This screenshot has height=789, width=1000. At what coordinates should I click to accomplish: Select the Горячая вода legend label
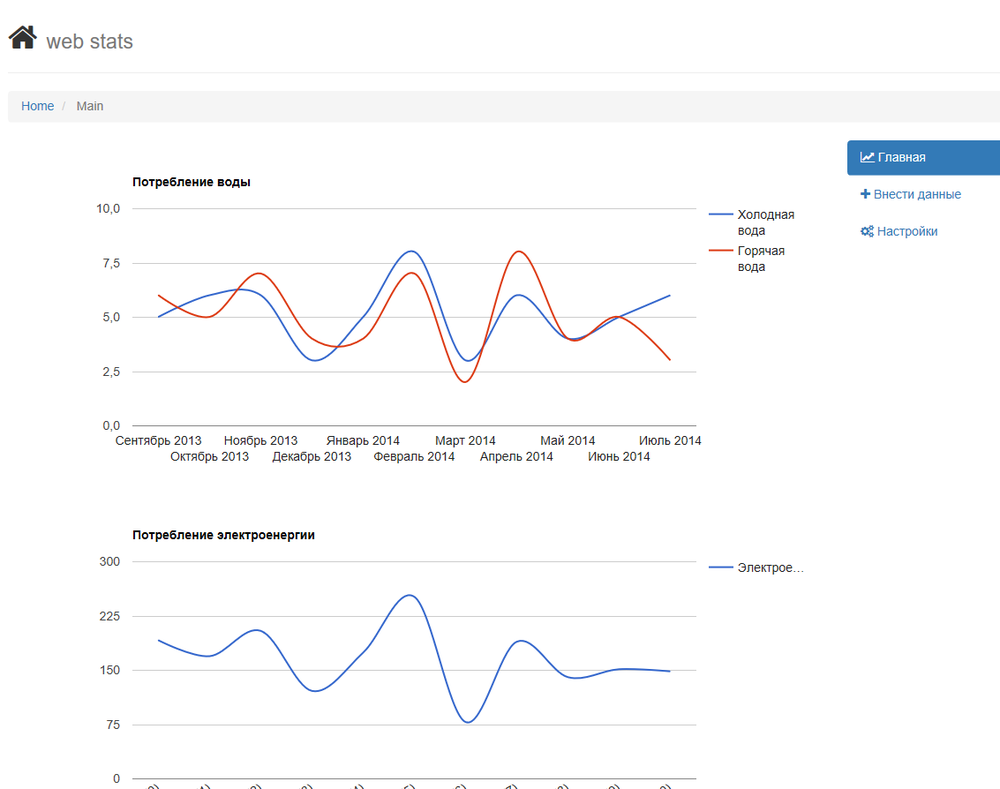761,259
